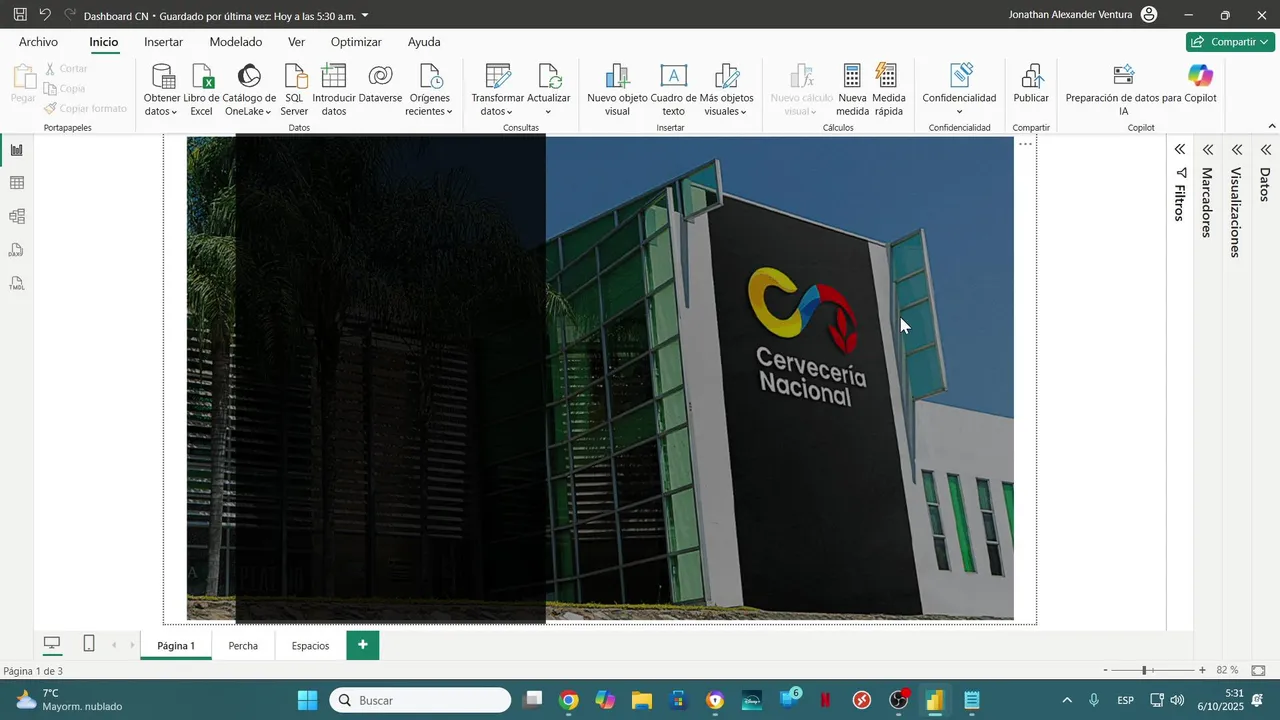Expand the Visualizaciones pane

[1237, 150]
